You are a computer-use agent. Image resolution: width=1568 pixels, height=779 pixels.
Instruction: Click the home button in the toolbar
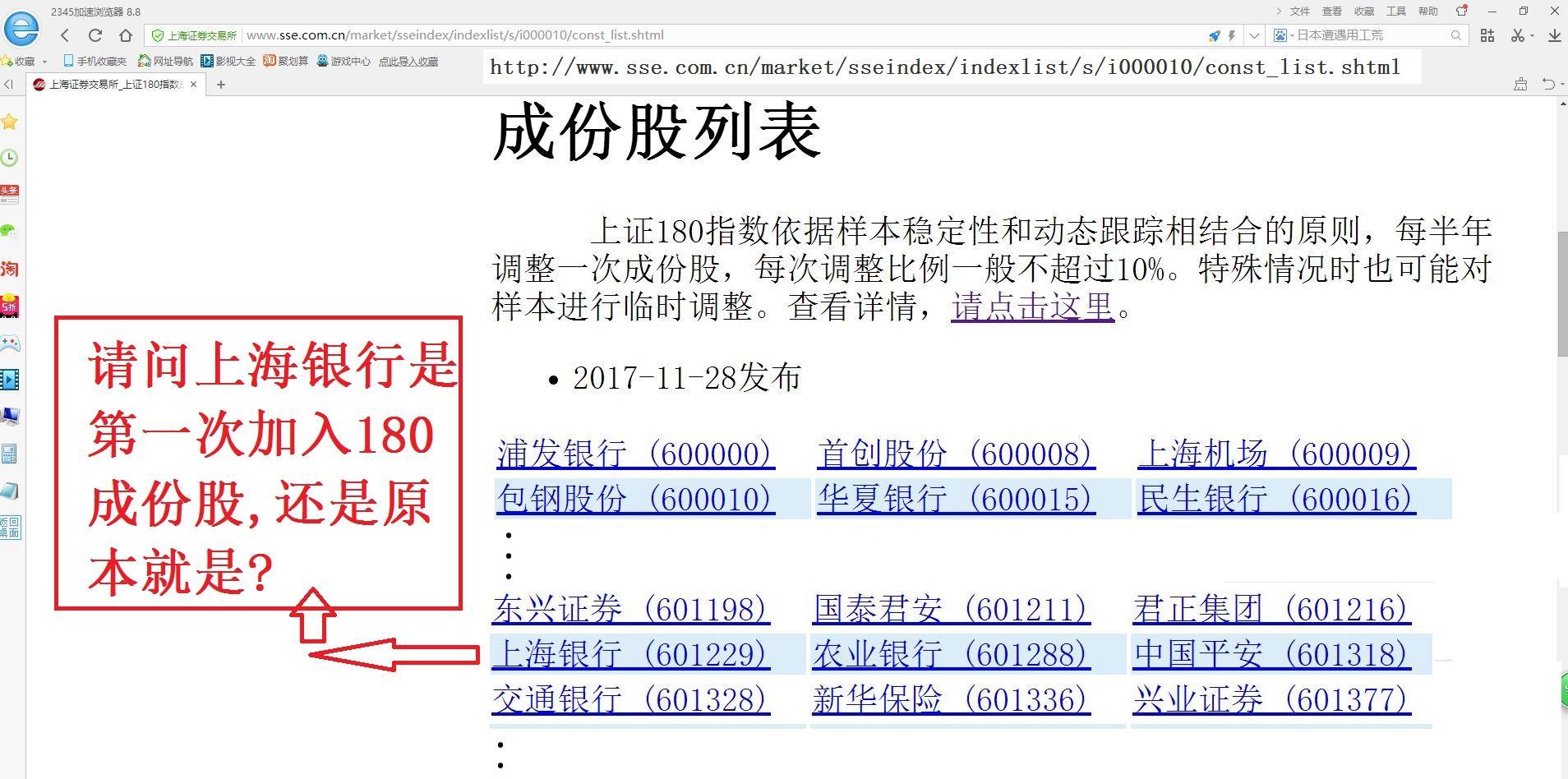[125, 35]
